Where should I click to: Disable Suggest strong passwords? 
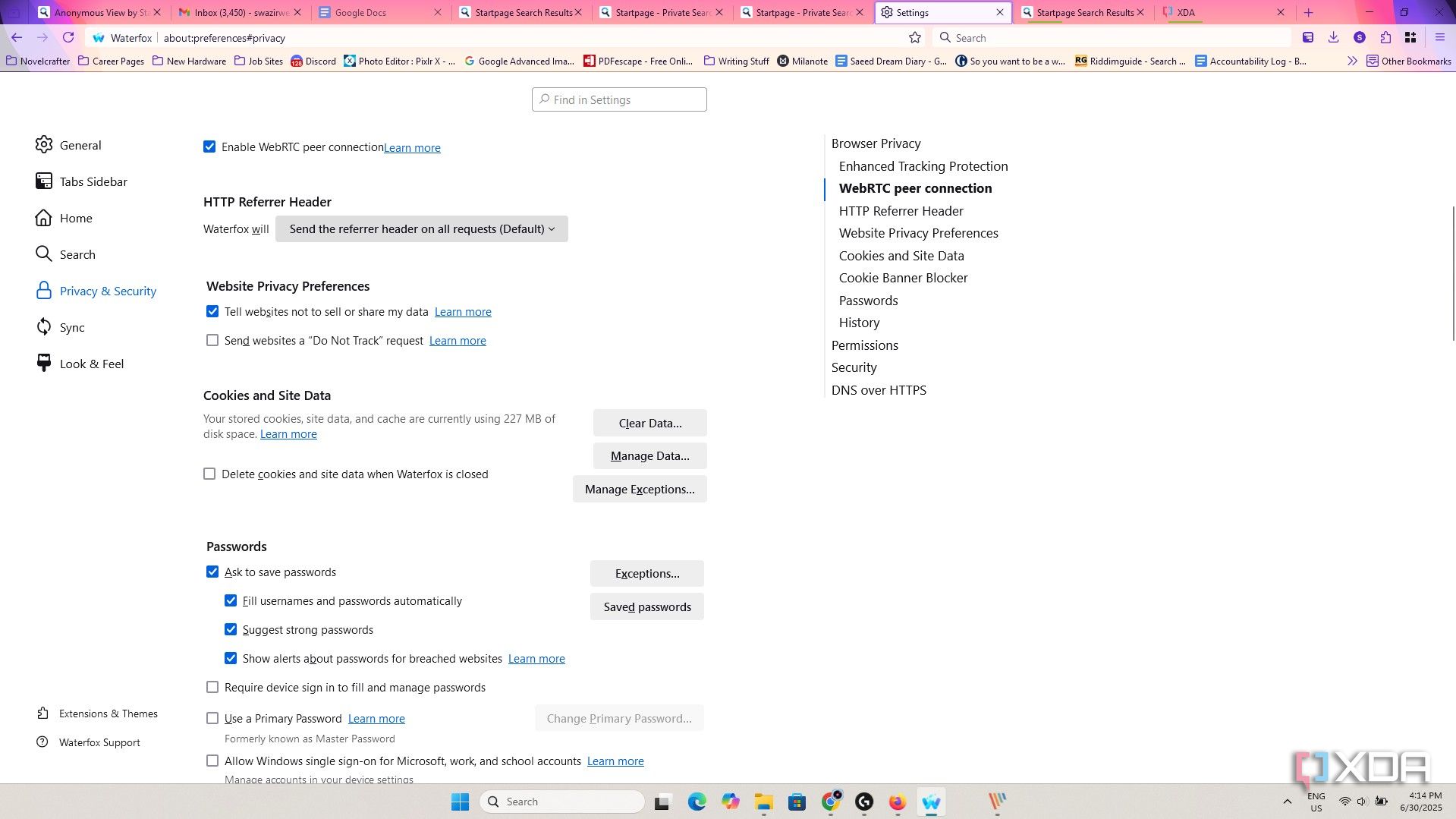click(x=231, y=629)
